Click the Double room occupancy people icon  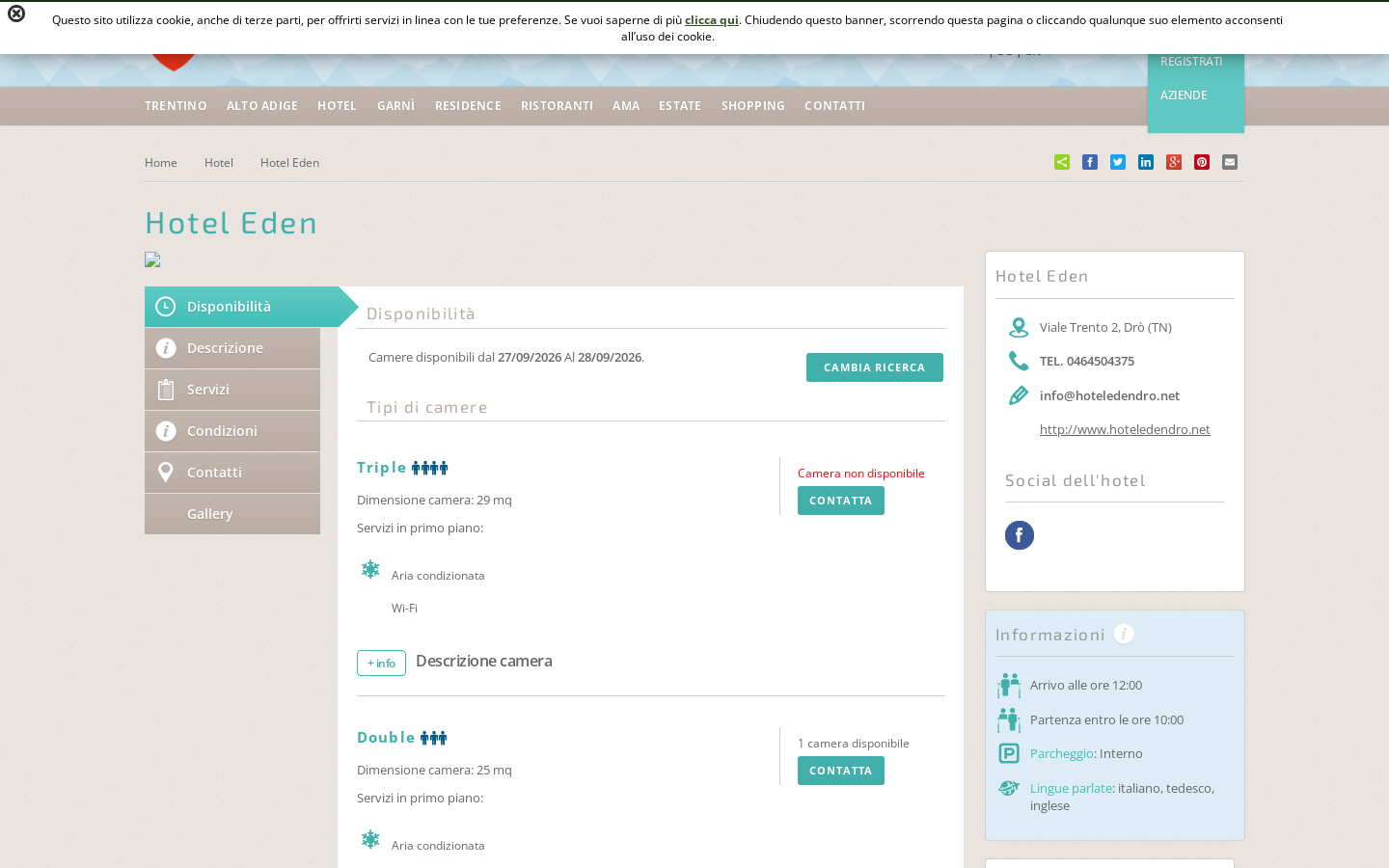433,738
